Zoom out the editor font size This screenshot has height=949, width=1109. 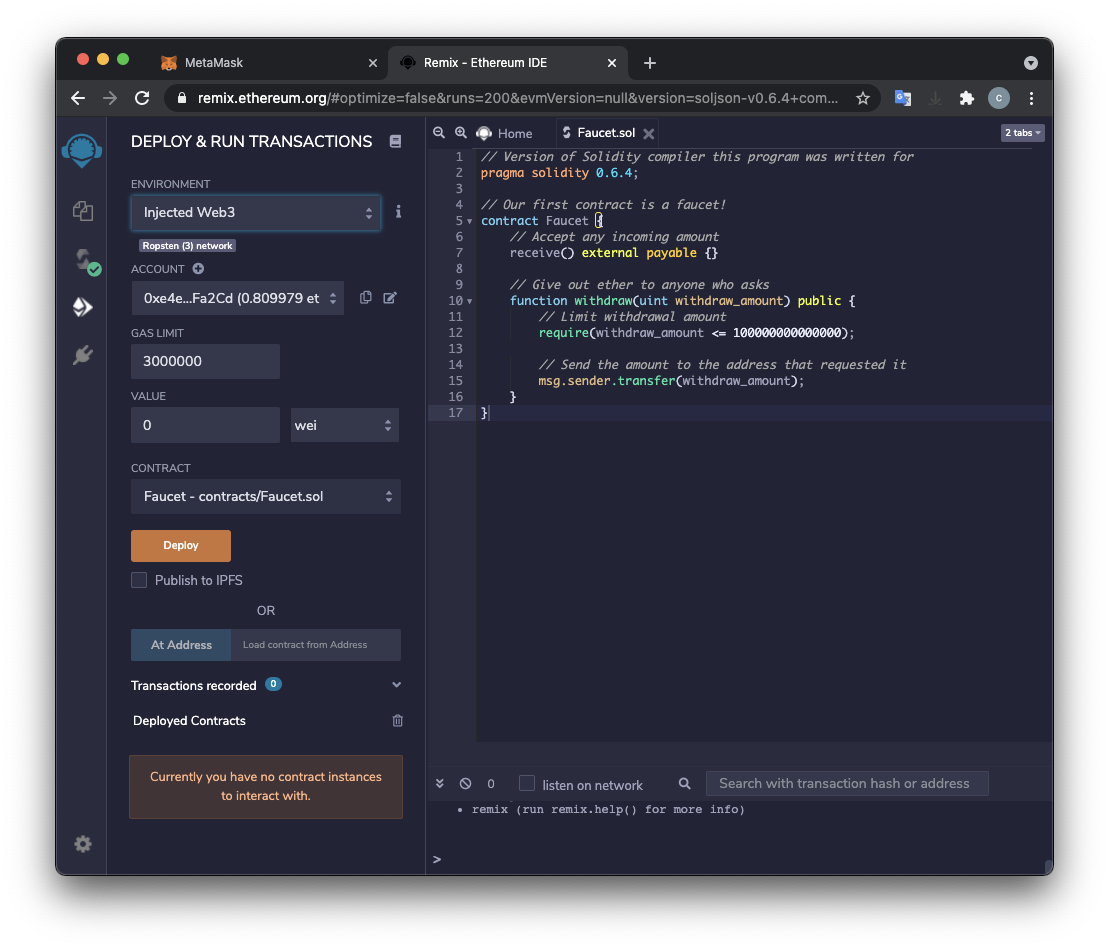439,133
